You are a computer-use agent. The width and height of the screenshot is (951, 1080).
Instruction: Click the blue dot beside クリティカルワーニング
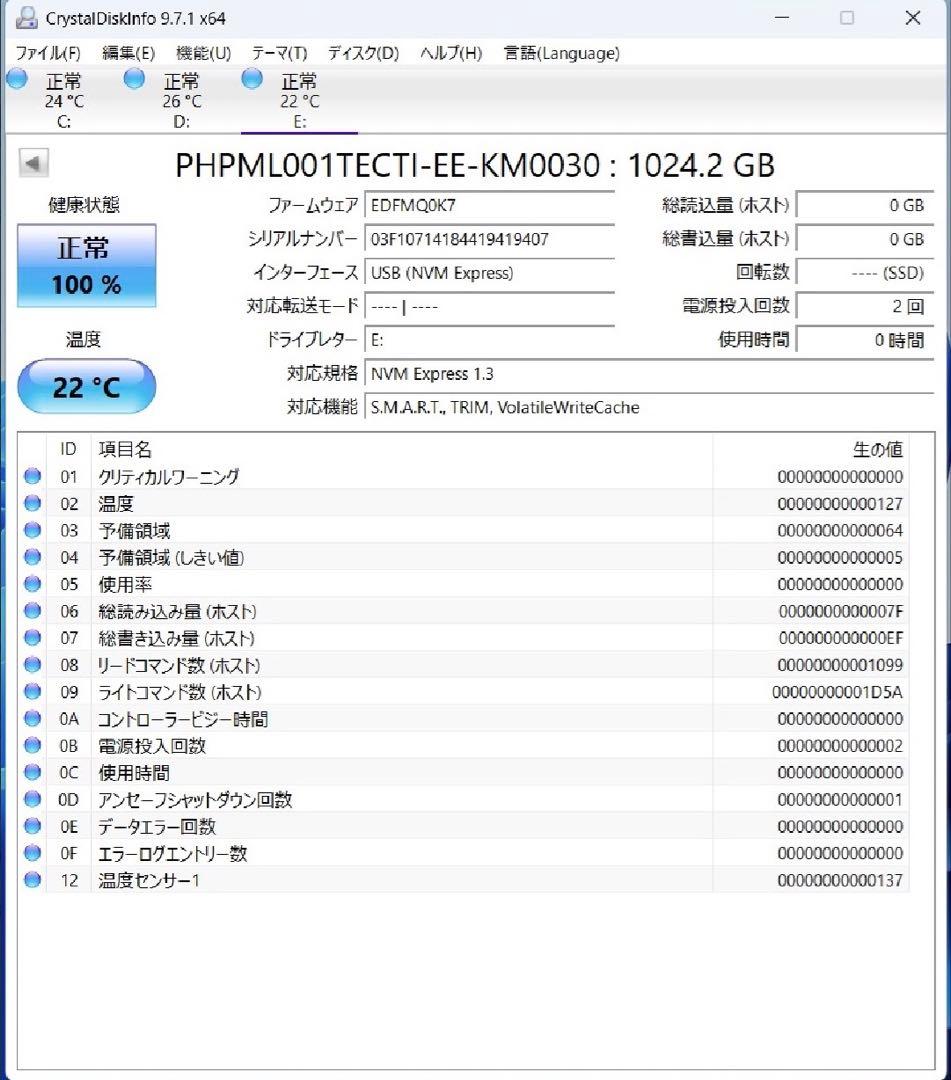(33, 476)
